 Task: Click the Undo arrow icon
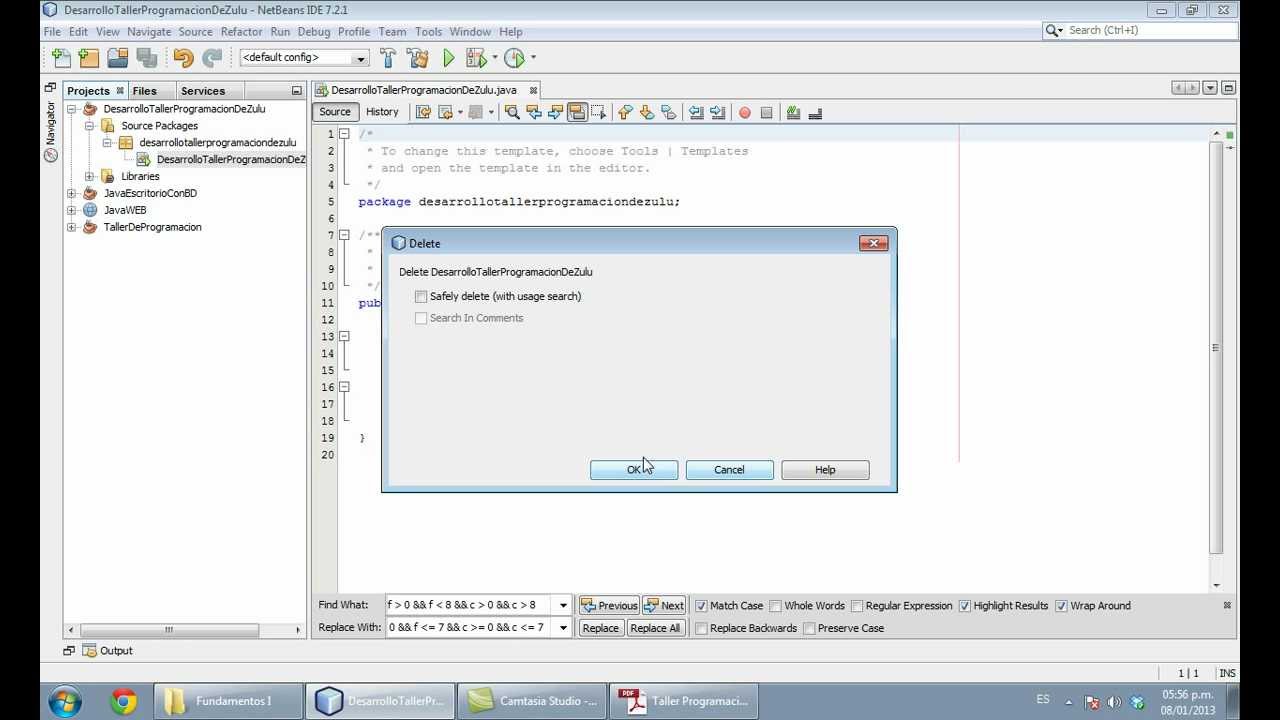coord(183,58)
